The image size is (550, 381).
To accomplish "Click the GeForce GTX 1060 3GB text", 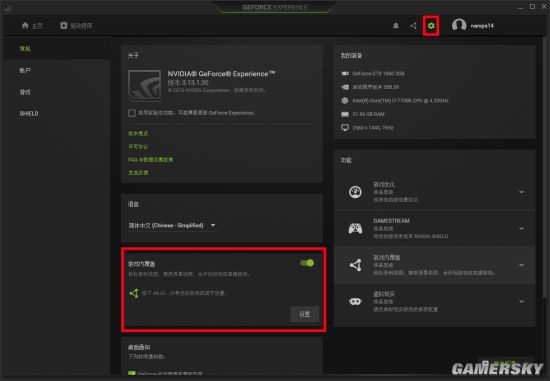I will pos(378,74).
